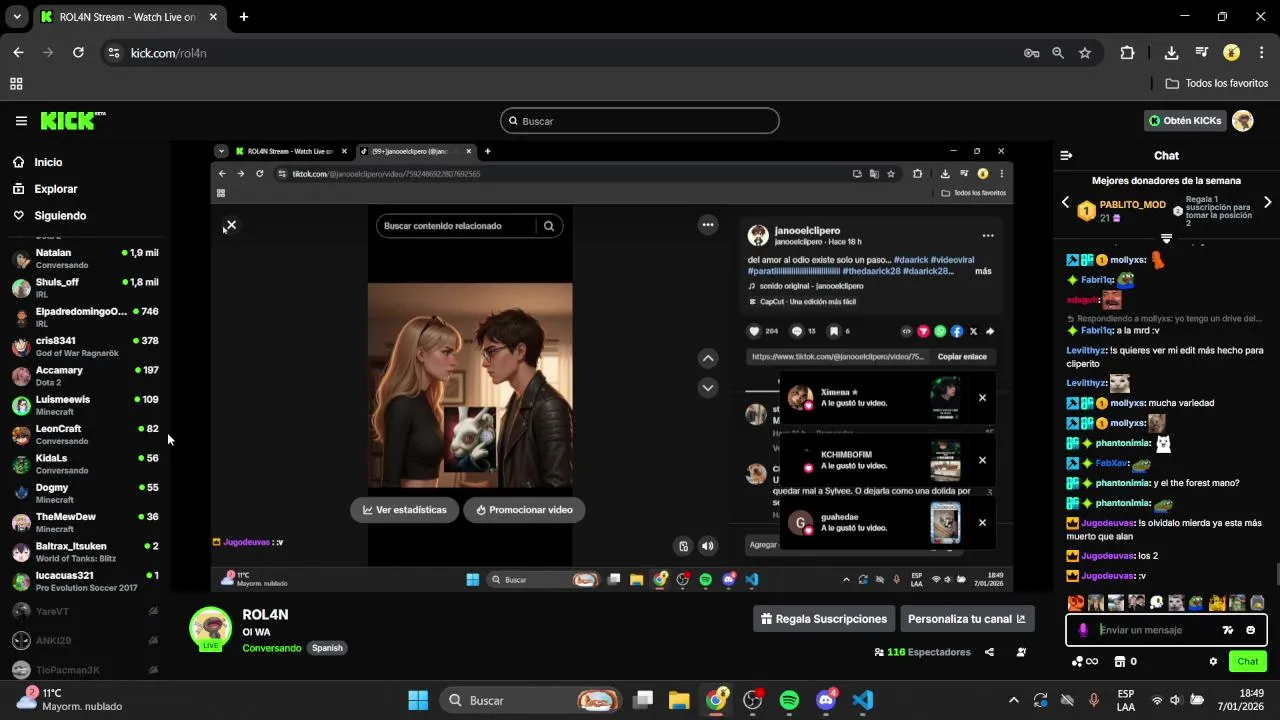Open the moderator user icon beside share
The width and height of the screenshot is (1280, 720).
point(1021,652)
